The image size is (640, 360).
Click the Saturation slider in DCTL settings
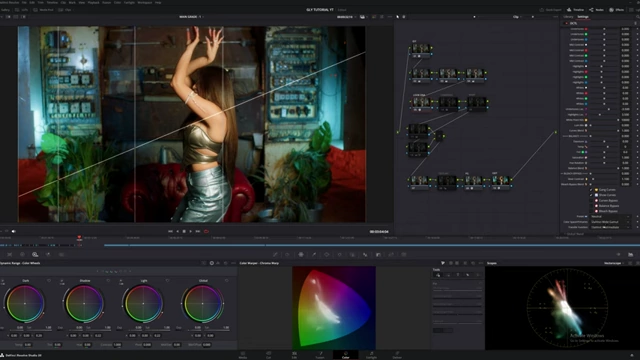604,158
